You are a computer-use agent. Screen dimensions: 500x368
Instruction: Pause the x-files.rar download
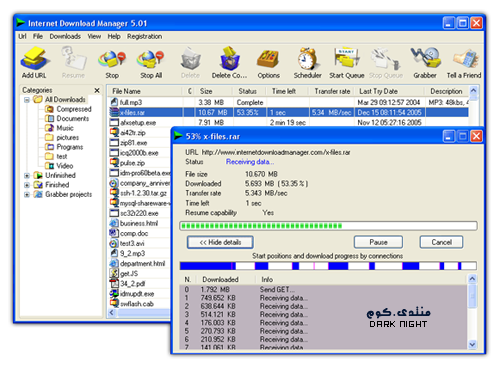click(x=378, y=242)
